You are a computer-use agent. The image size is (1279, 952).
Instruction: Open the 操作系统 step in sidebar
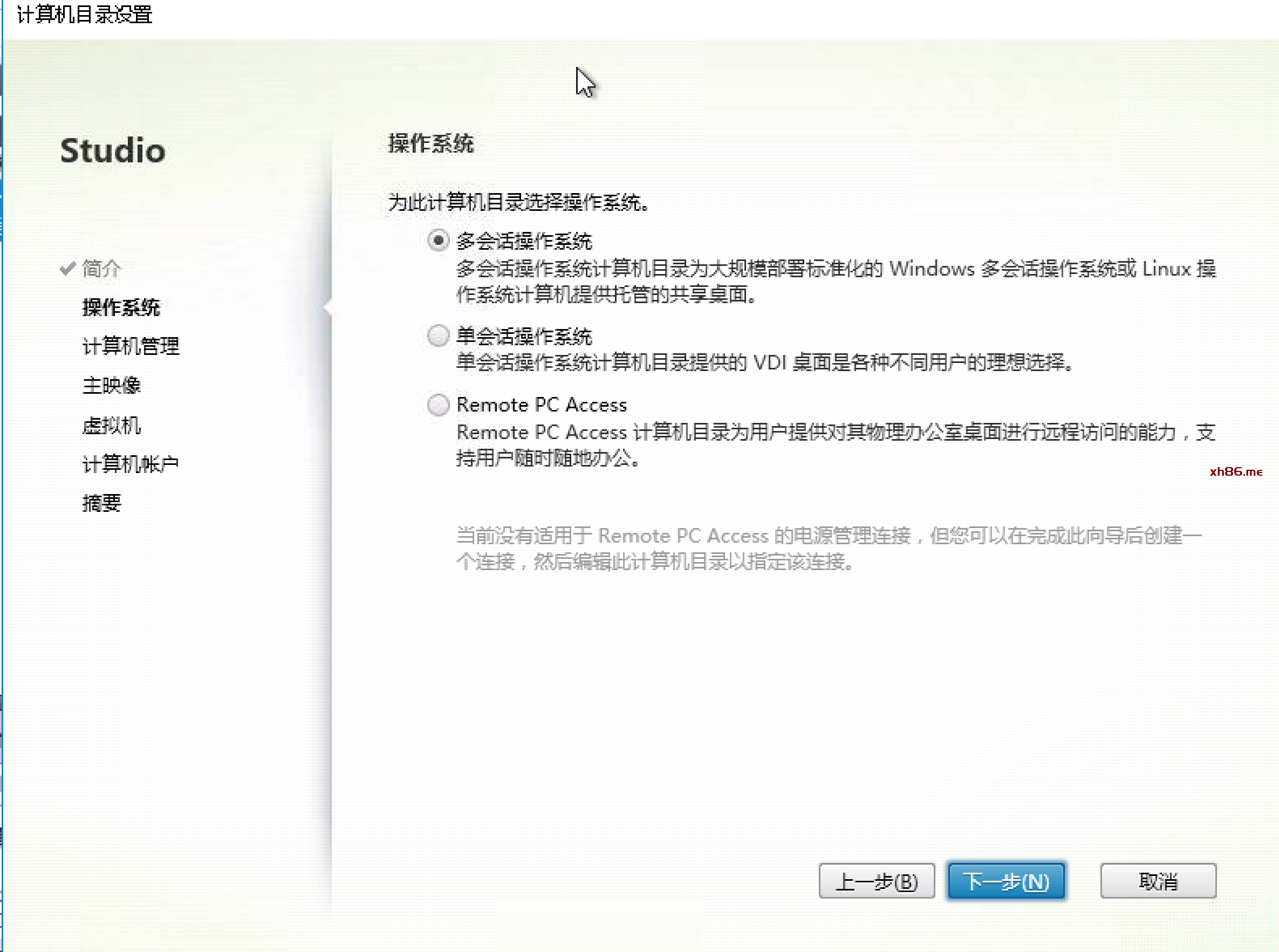[x=121, y=307]
